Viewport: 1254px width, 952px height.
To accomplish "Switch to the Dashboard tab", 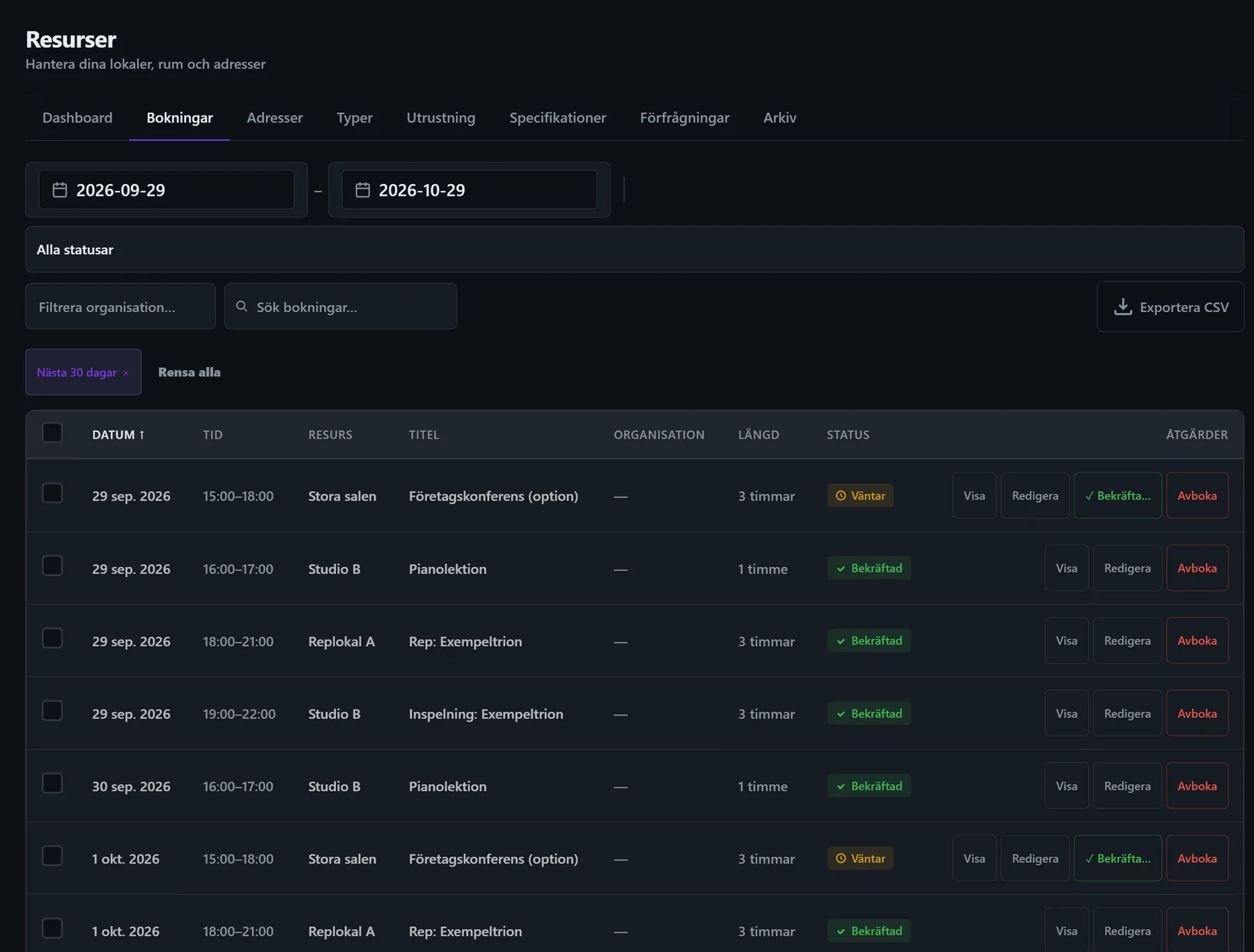I will (77, 118).
